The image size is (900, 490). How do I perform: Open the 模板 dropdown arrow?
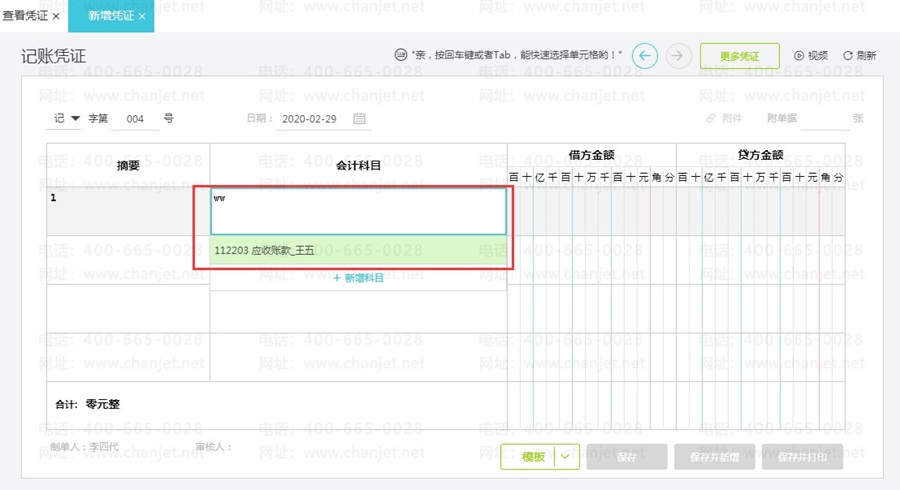tap(565, 457)
